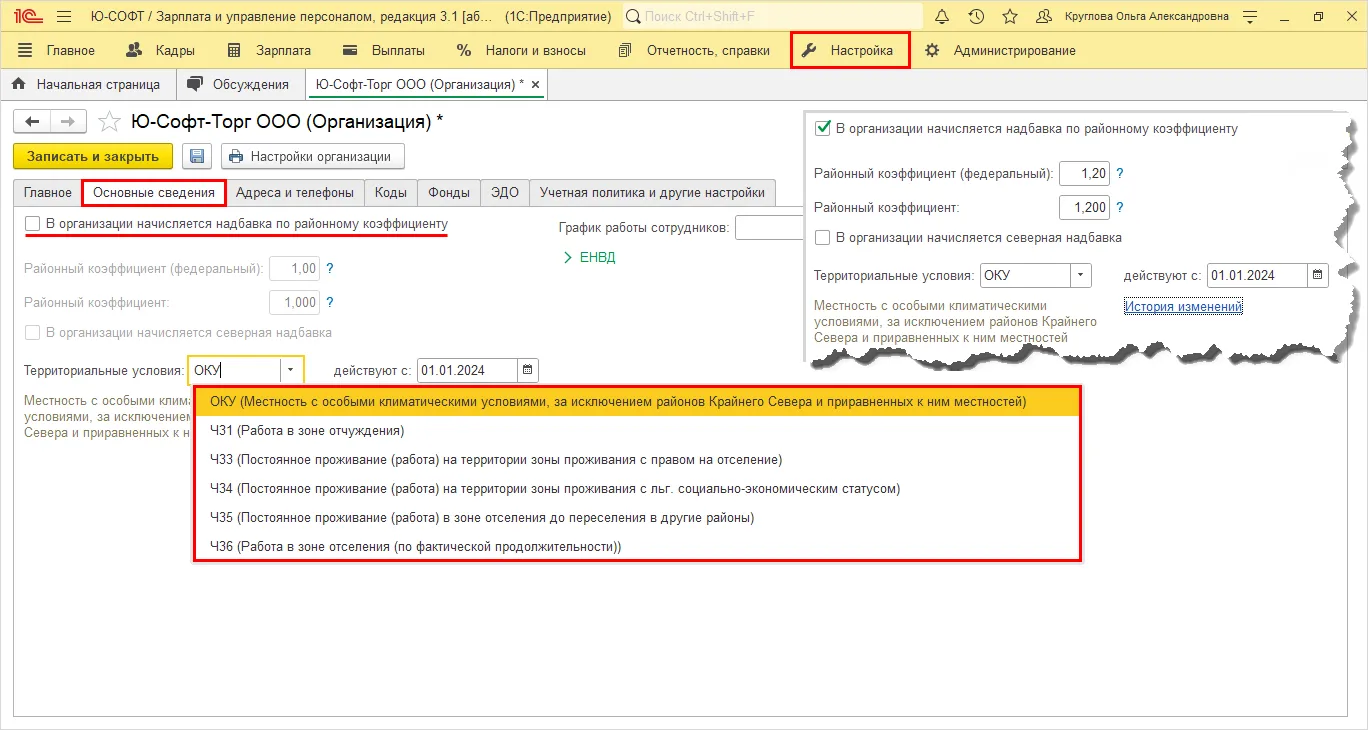Switch to form tab Главное
The image size is (1368, 730).
[x=48, y=193]
